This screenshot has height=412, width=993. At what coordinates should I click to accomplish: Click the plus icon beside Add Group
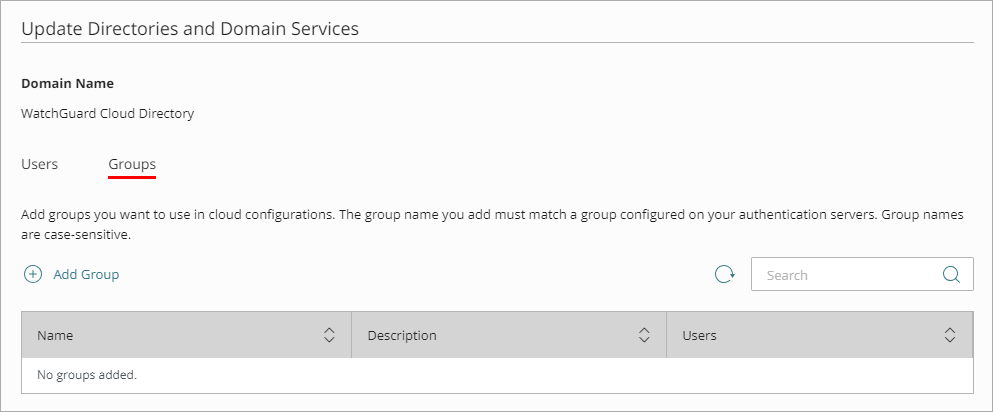click(x=33, y=274)
